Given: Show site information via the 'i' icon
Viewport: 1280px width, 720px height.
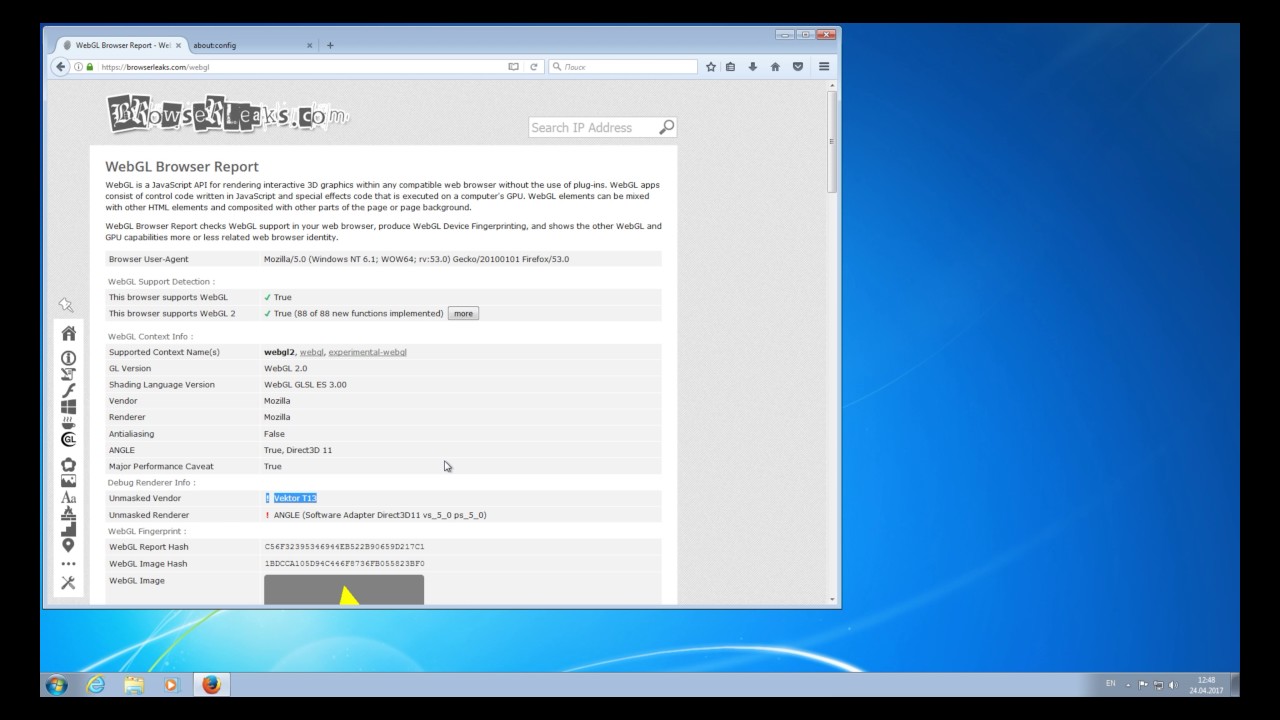Looking at the screenshot, I should pos(79,67).
